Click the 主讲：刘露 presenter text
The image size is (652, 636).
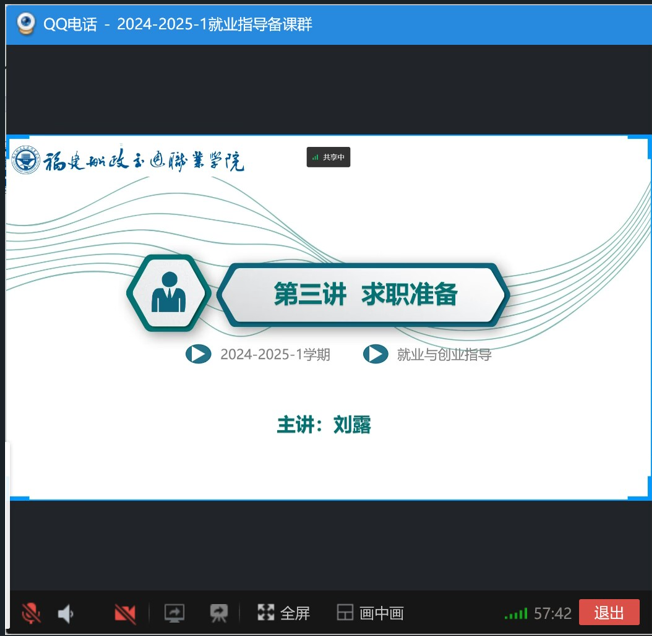[324, 424]
